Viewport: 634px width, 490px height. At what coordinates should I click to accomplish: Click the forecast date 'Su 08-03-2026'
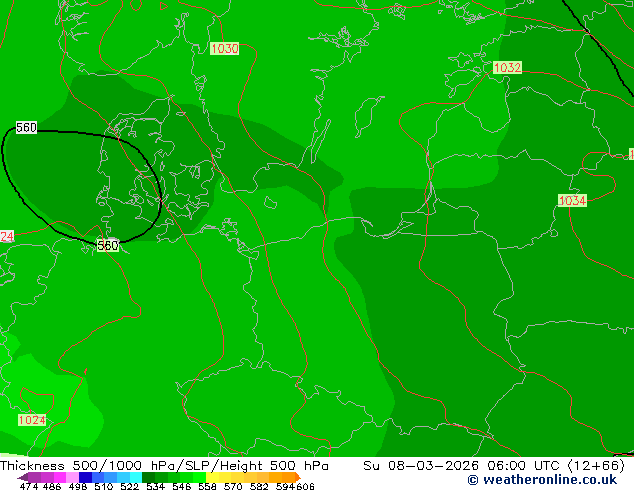pos(421,466)
